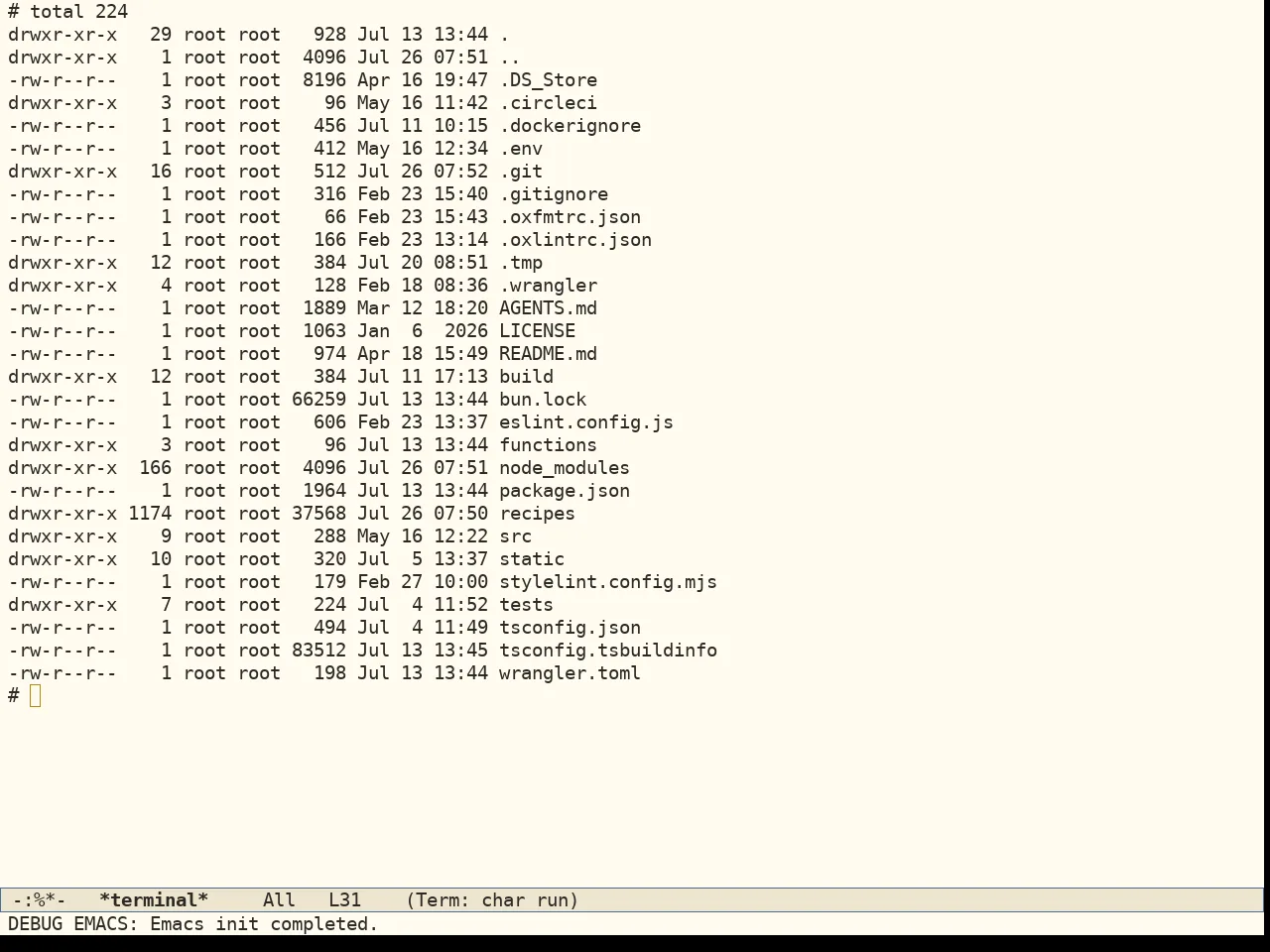
Task: Click the bun.lock file name
Action: [x=543, y=400]
